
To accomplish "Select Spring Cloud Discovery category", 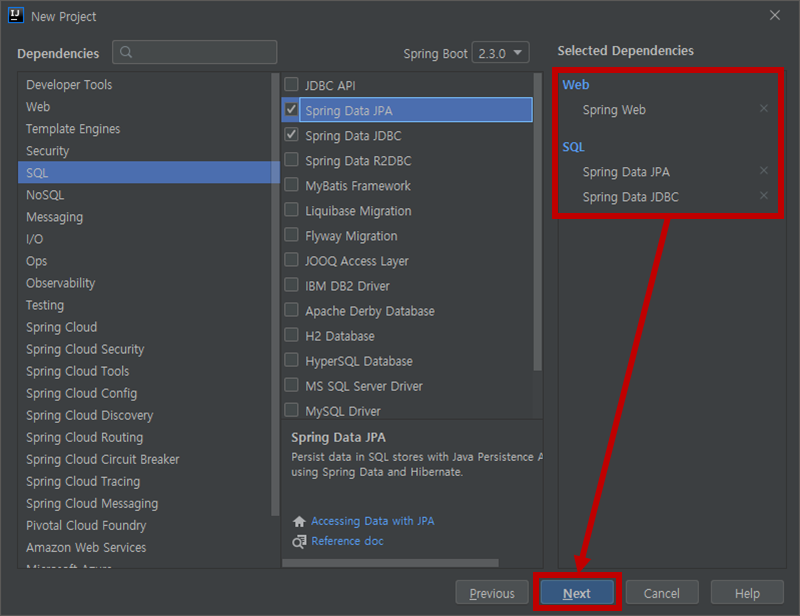I will coord(145,415).
